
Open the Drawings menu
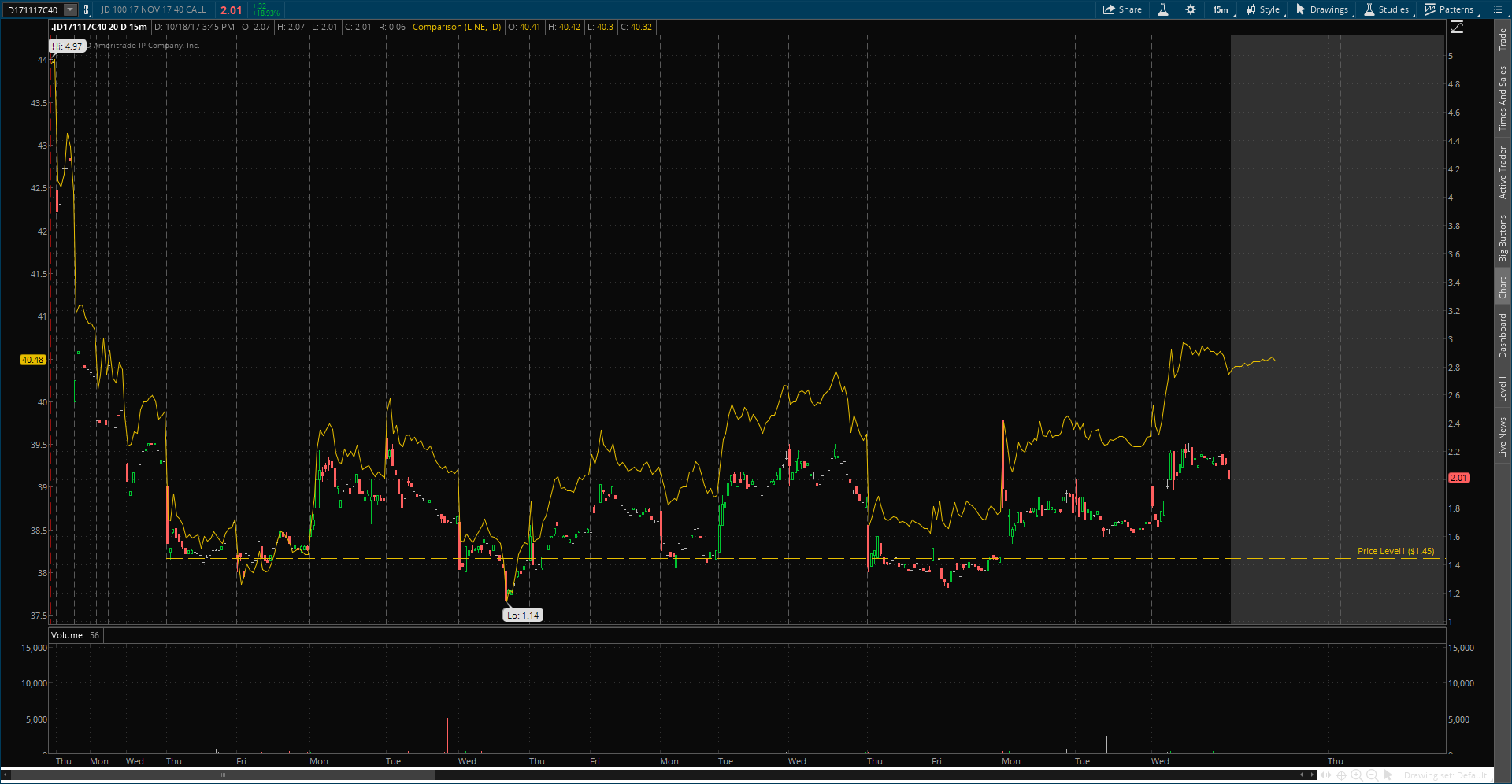coord(1322,9)
